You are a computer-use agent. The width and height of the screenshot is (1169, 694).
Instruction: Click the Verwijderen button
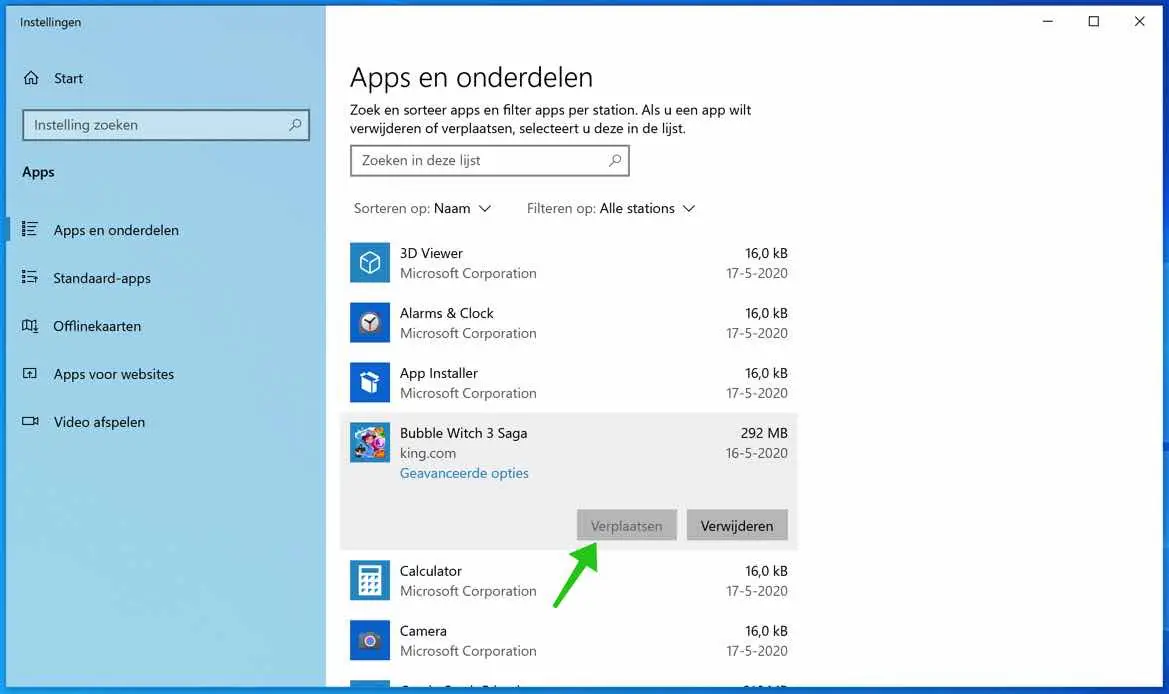(x=737, y=526)
